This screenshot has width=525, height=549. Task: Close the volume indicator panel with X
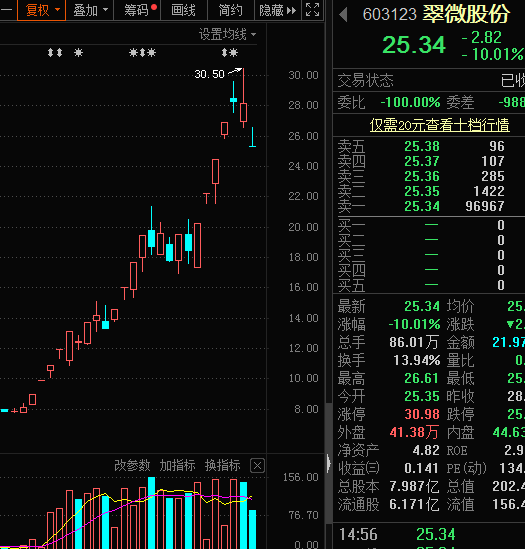pyautogui.click(x=257, y=466)
